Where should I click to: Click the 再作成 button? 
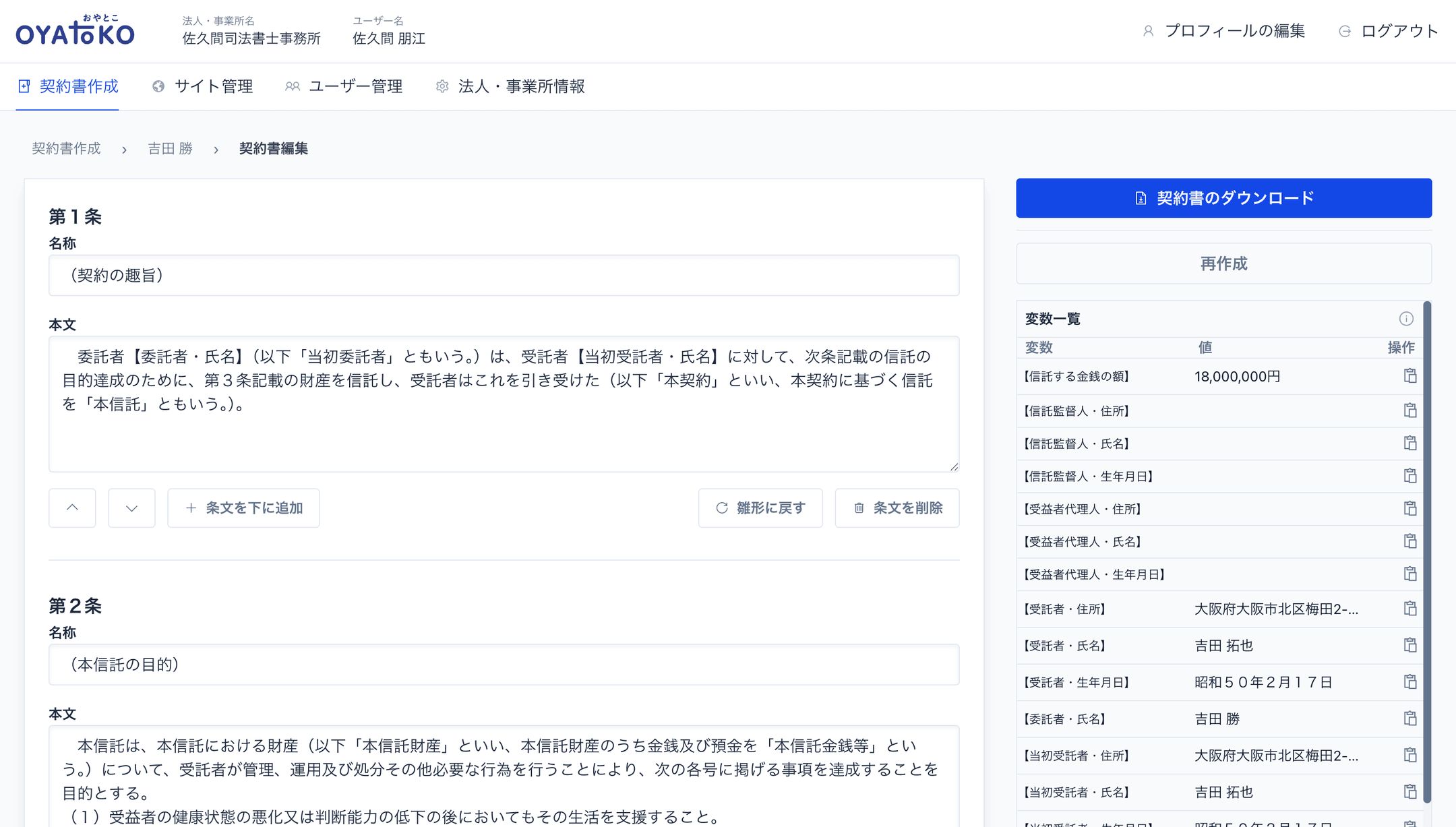1223,264
